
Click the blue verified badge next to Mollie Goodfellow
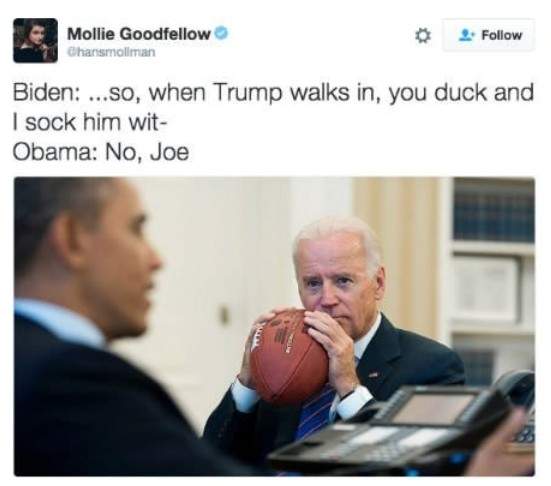click(x=221, y=33)
